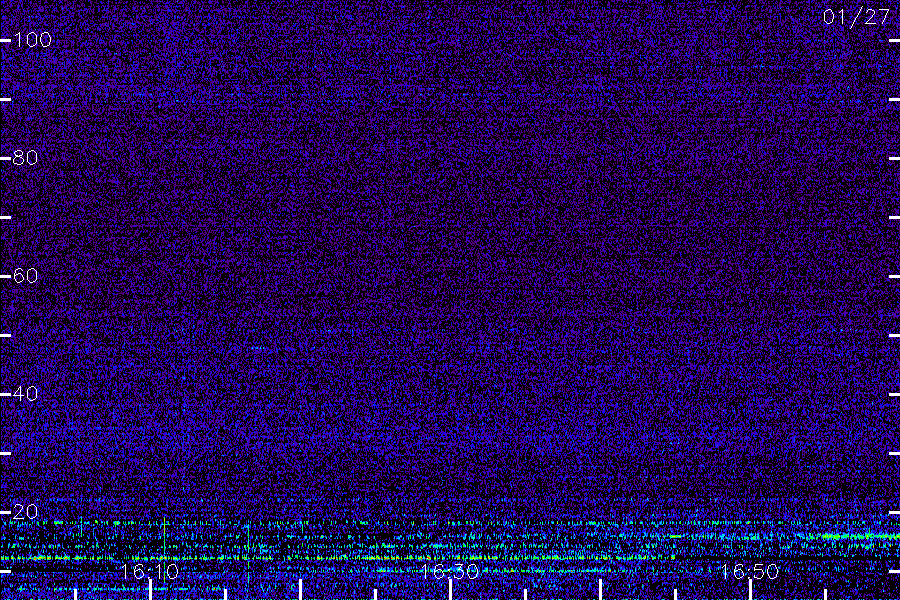Click the 60 frequency axis label
This screenshot has width=900, height=600.
click(x=25, y=276)
